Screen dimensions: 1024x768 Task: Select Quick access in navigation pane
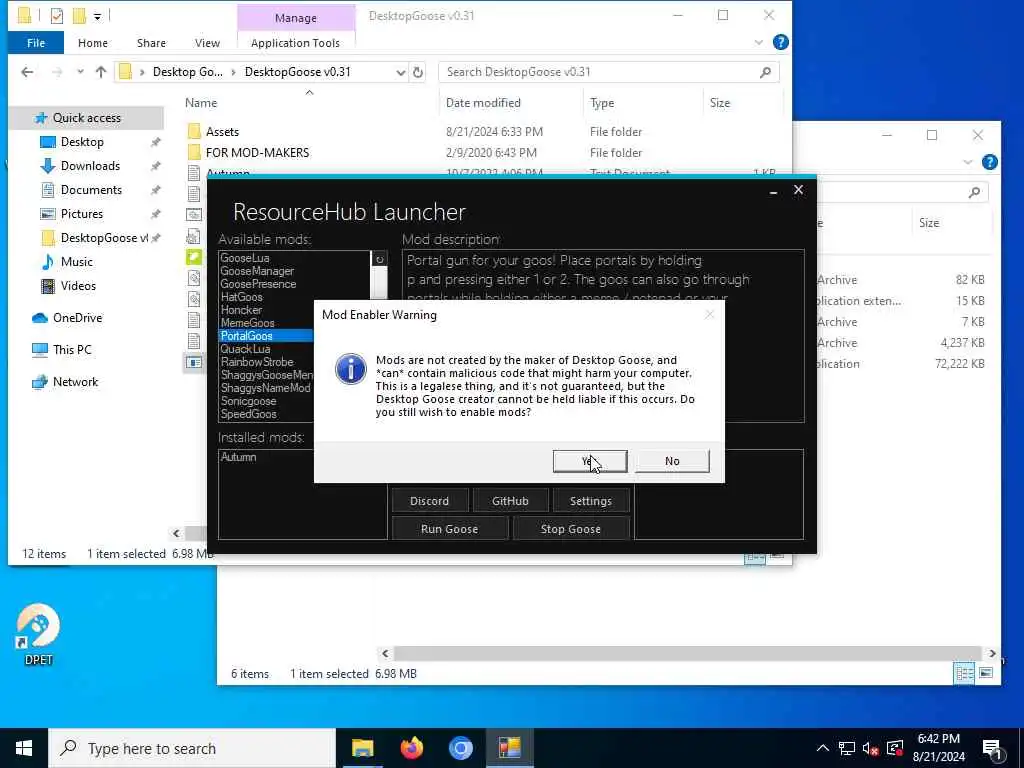[x=86, y=118]
